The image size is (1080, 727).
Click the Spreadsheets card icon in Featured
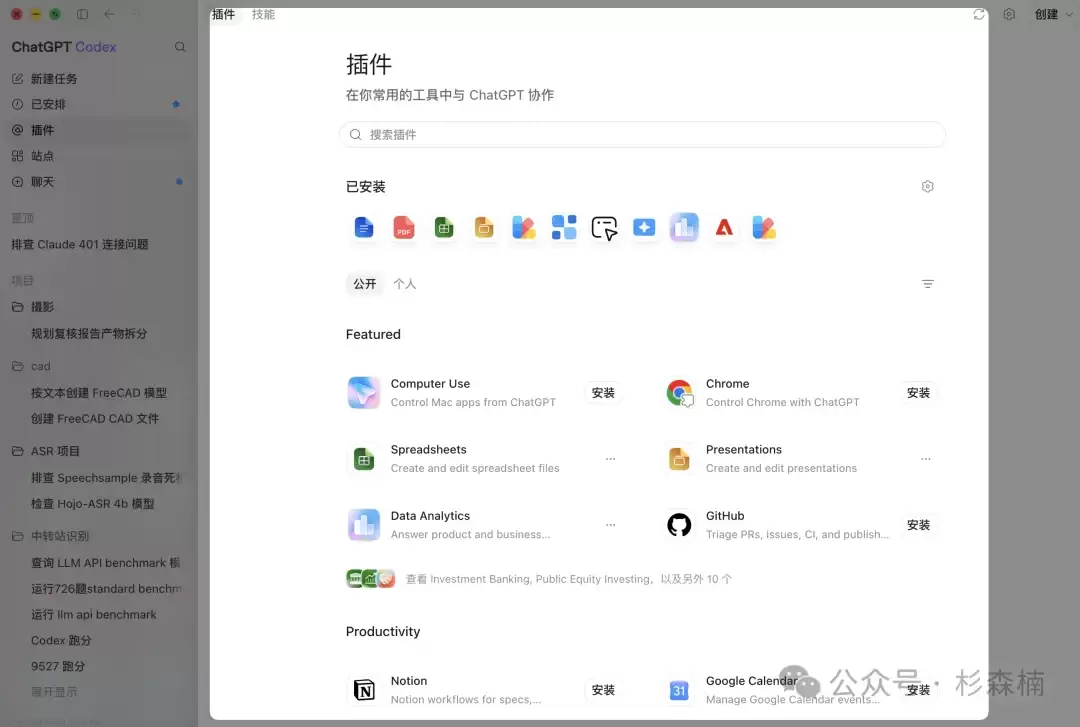[x=364, y=459]
